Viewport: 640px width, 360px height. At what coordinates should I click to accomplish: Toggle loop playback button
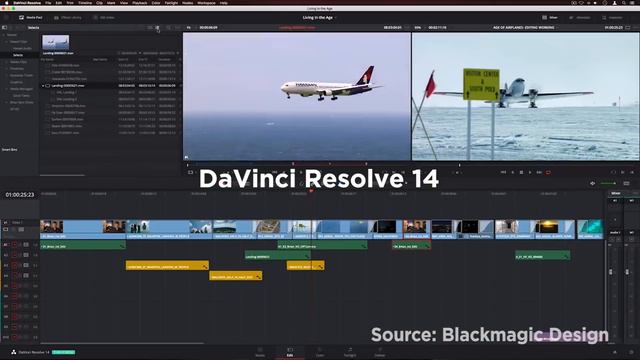tap(548, 172)
